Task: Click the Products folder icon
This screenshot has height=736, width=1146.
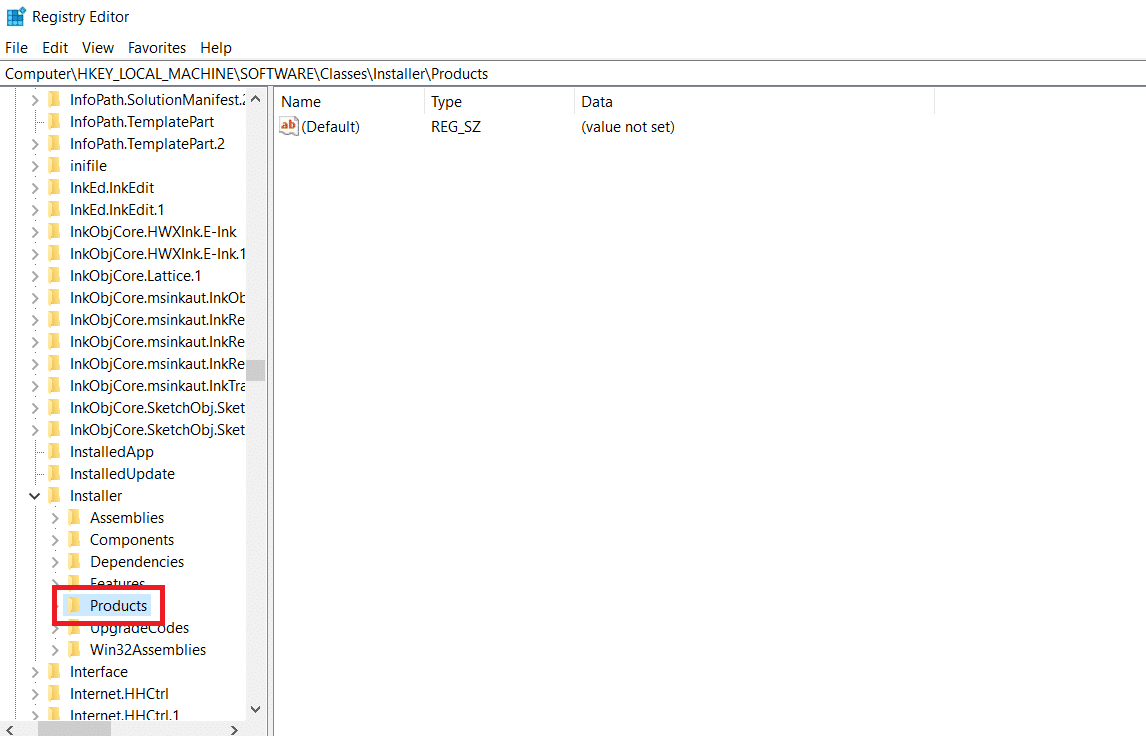Action: coord(75,605)
